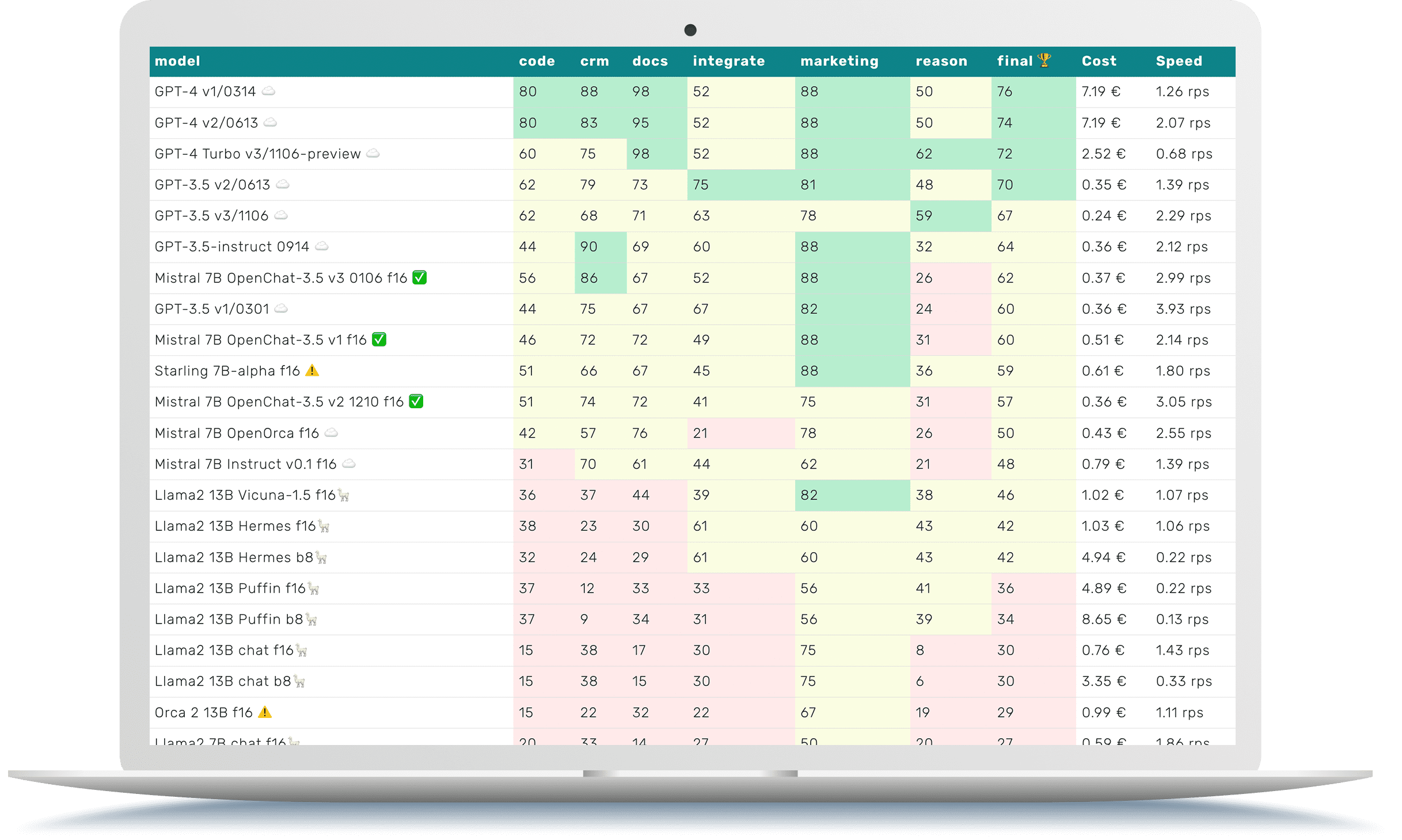Sort table by the code column header
Image resolution: width=1402 pixels, height=840 pixels.
pos(537,61)
